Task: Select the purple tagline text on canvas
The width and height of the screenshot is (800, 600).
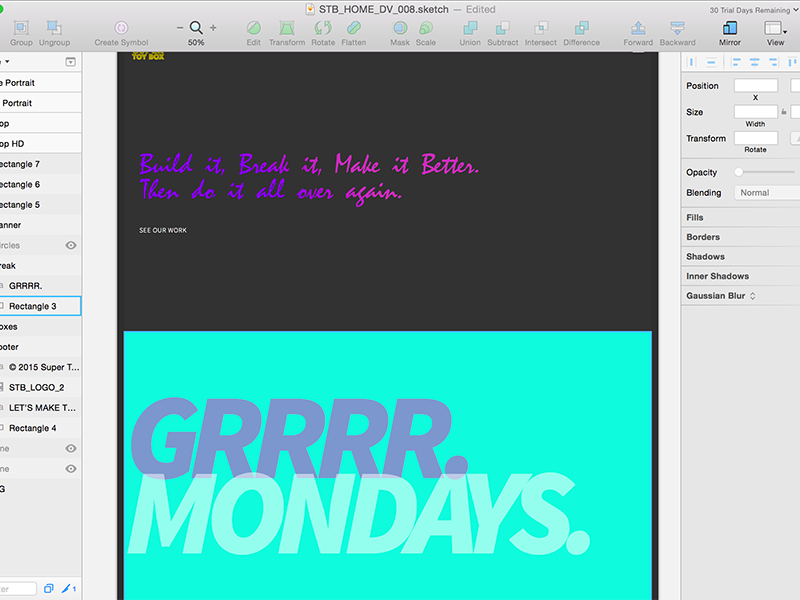Action: point(309,179)
